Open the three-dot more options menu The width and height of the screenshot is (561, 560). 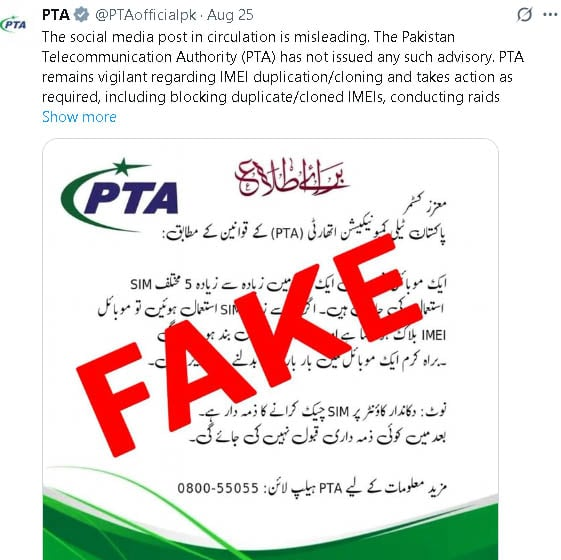coord(550,15)
